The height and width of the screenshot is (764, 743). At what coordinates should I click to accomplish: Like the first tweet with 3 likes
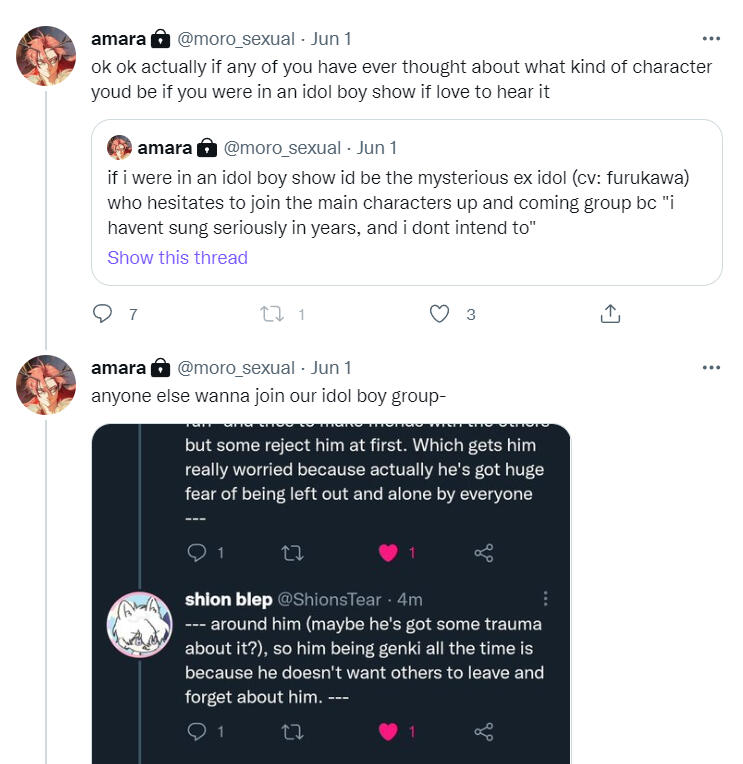pyautogui.click(x=439, y=314)
